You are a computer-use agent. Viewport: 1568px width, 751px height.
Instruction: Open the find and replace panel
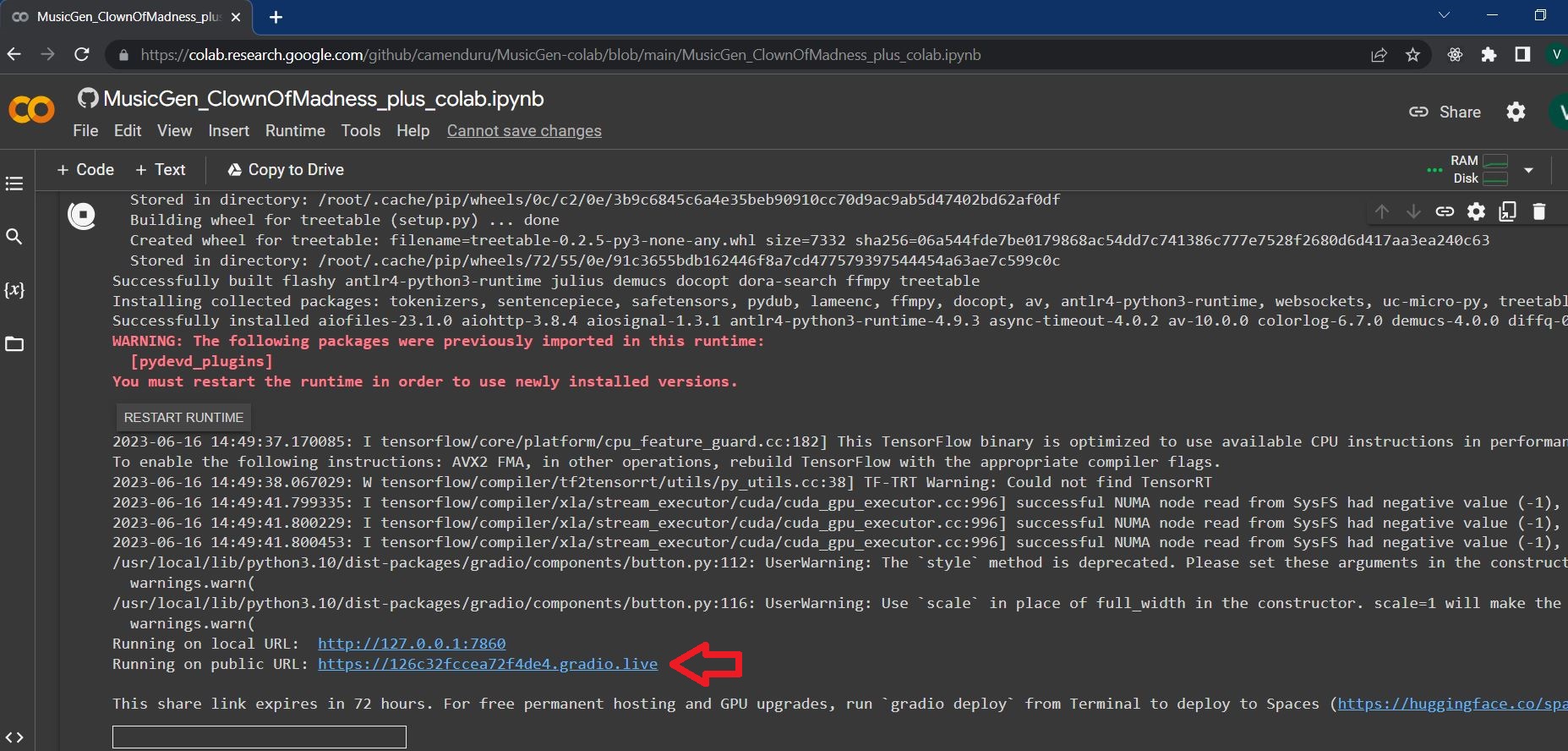coord(14,237)
